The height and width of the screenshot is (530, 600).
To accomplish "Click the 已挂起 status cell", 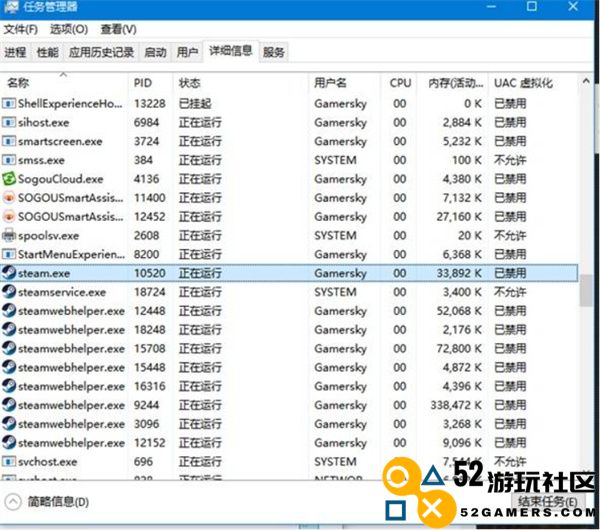I will pos(195,104).
